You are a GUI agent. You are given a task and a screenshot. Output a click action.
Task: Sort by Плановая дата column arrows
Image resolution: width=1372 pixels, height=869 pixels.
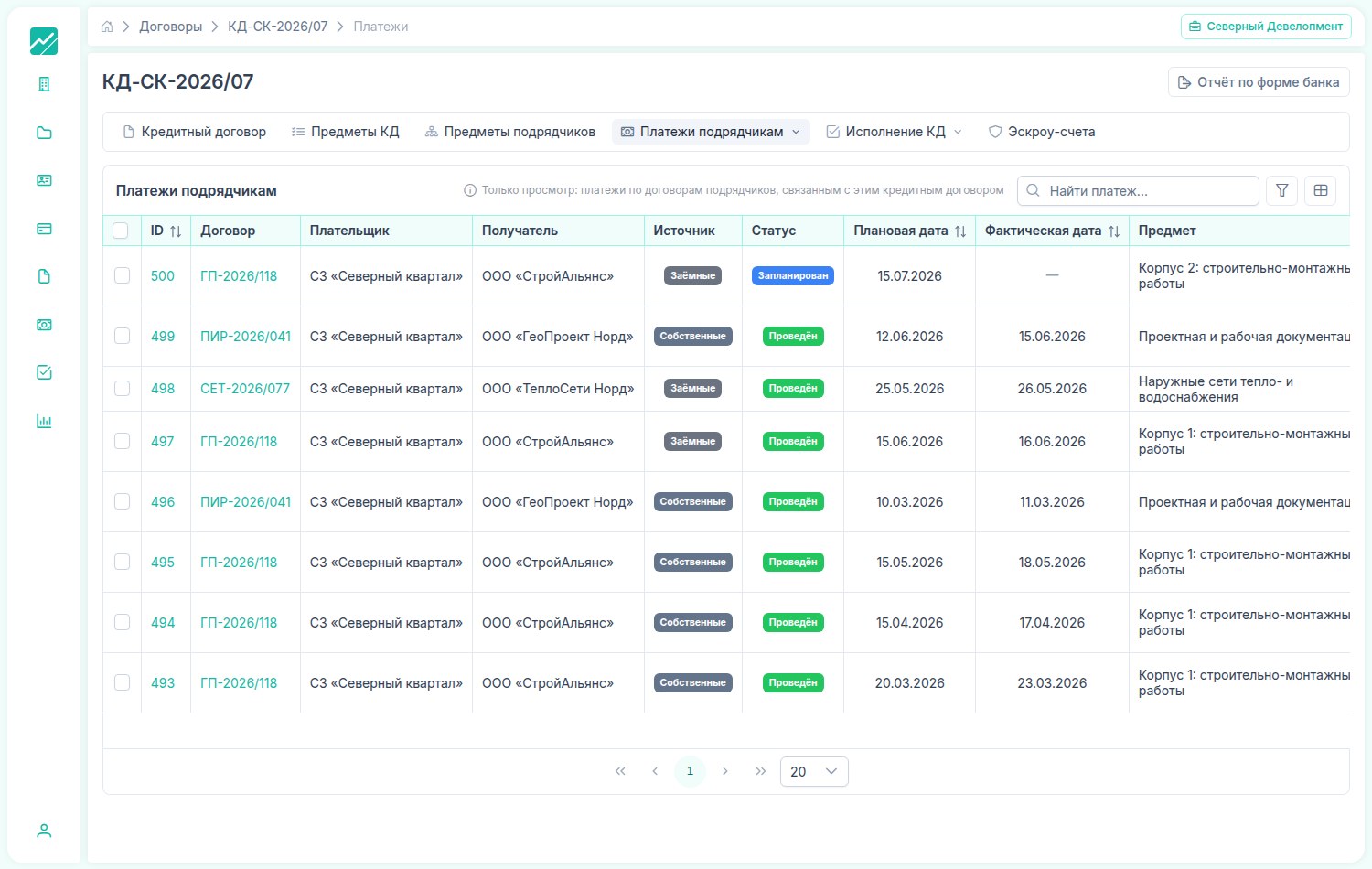(x=960, y=231)
